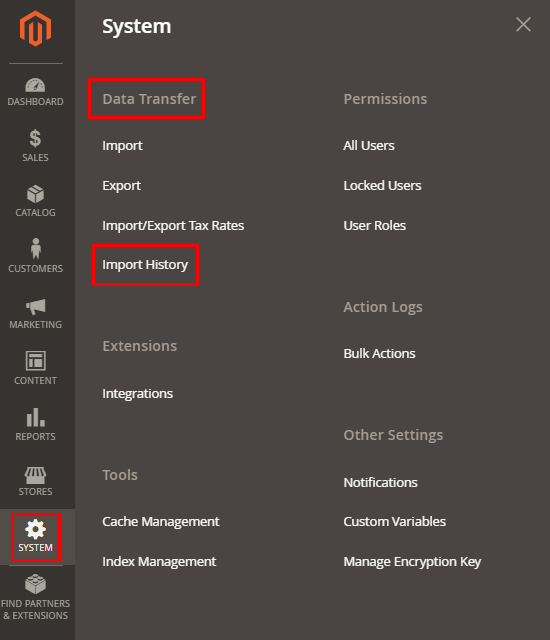Open the Sales dollar sign icon
The width and height of the screenshot is (550, 640).
[x=35, y=138]
